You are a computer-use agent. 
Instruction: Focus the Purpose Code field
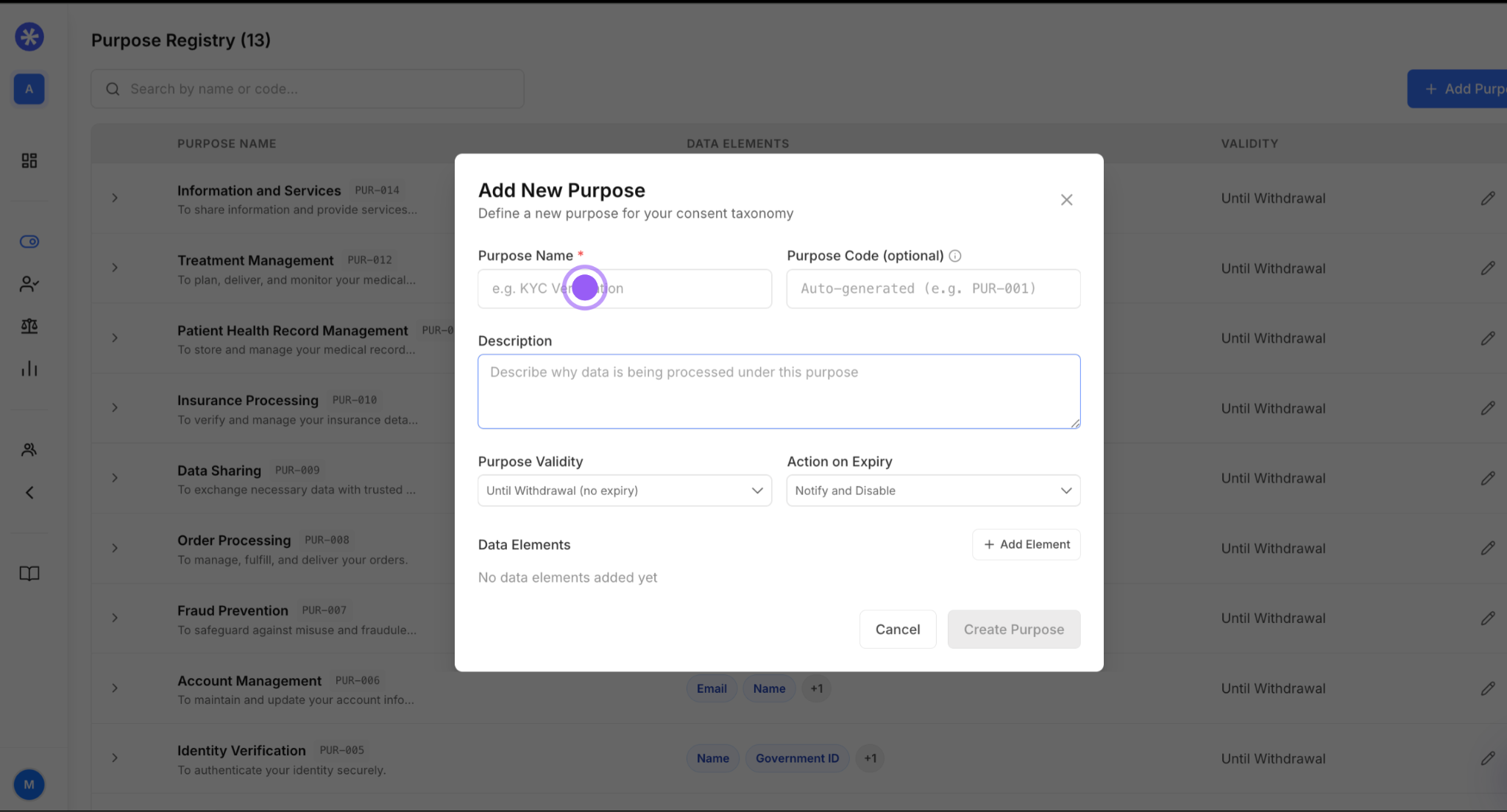pyautogui.click(x=933, y=289)
